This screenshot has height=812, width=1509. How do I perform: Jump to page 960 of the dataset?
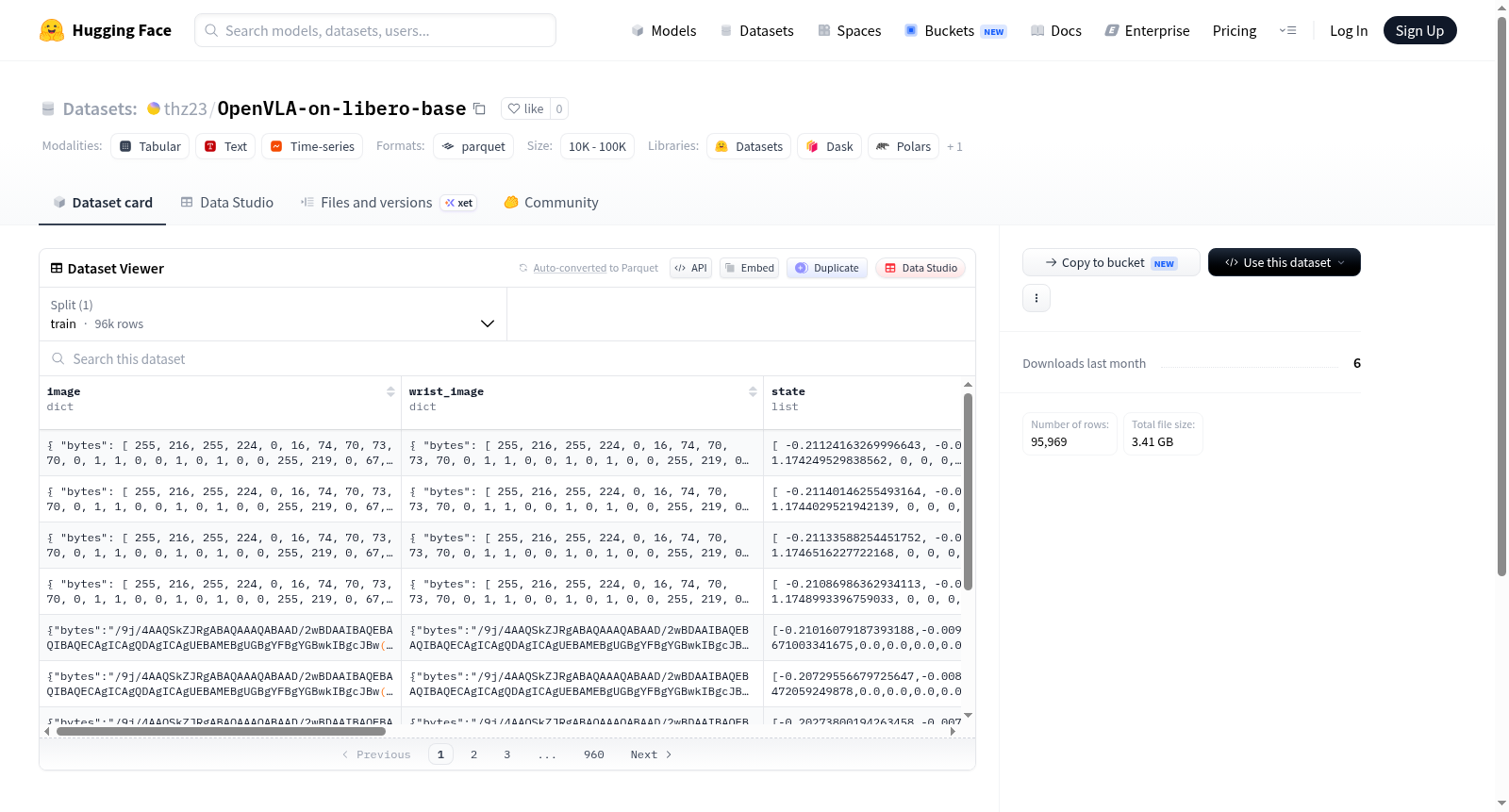594,754
